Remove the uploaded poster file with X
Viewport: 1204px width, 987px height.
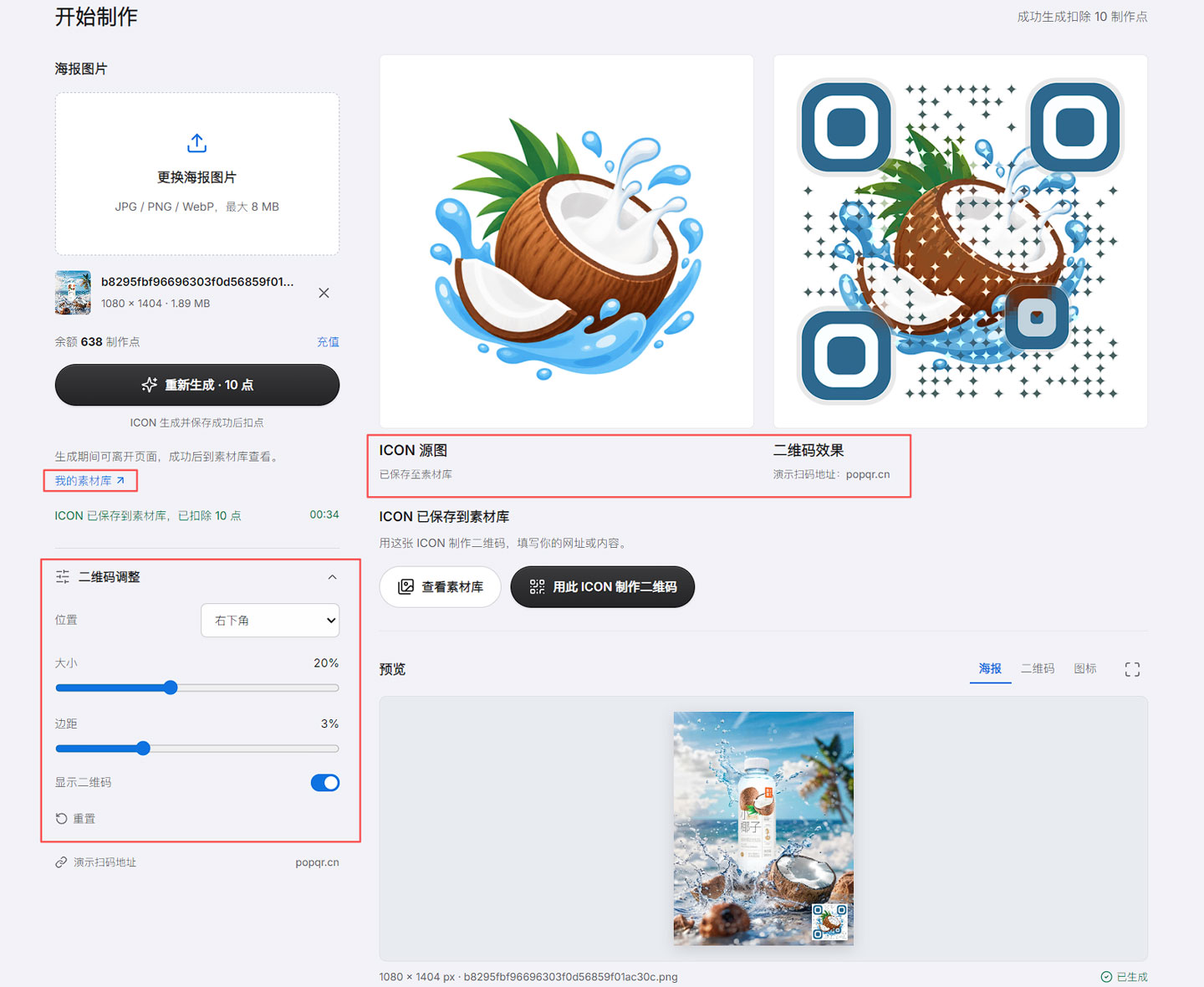[x=324, y=293]
